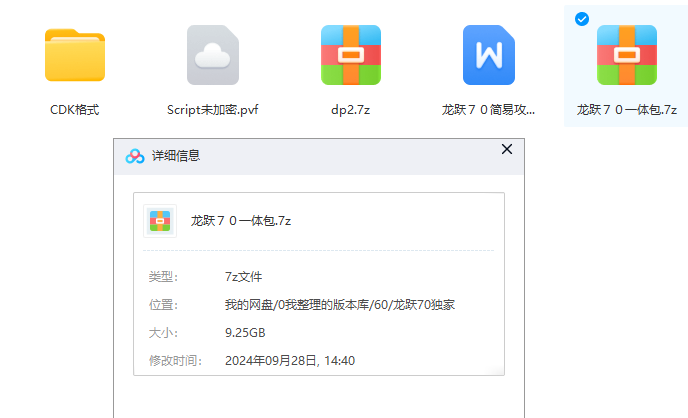
Task: Click the 7z文件 type value
Action: tap(244, 276)
